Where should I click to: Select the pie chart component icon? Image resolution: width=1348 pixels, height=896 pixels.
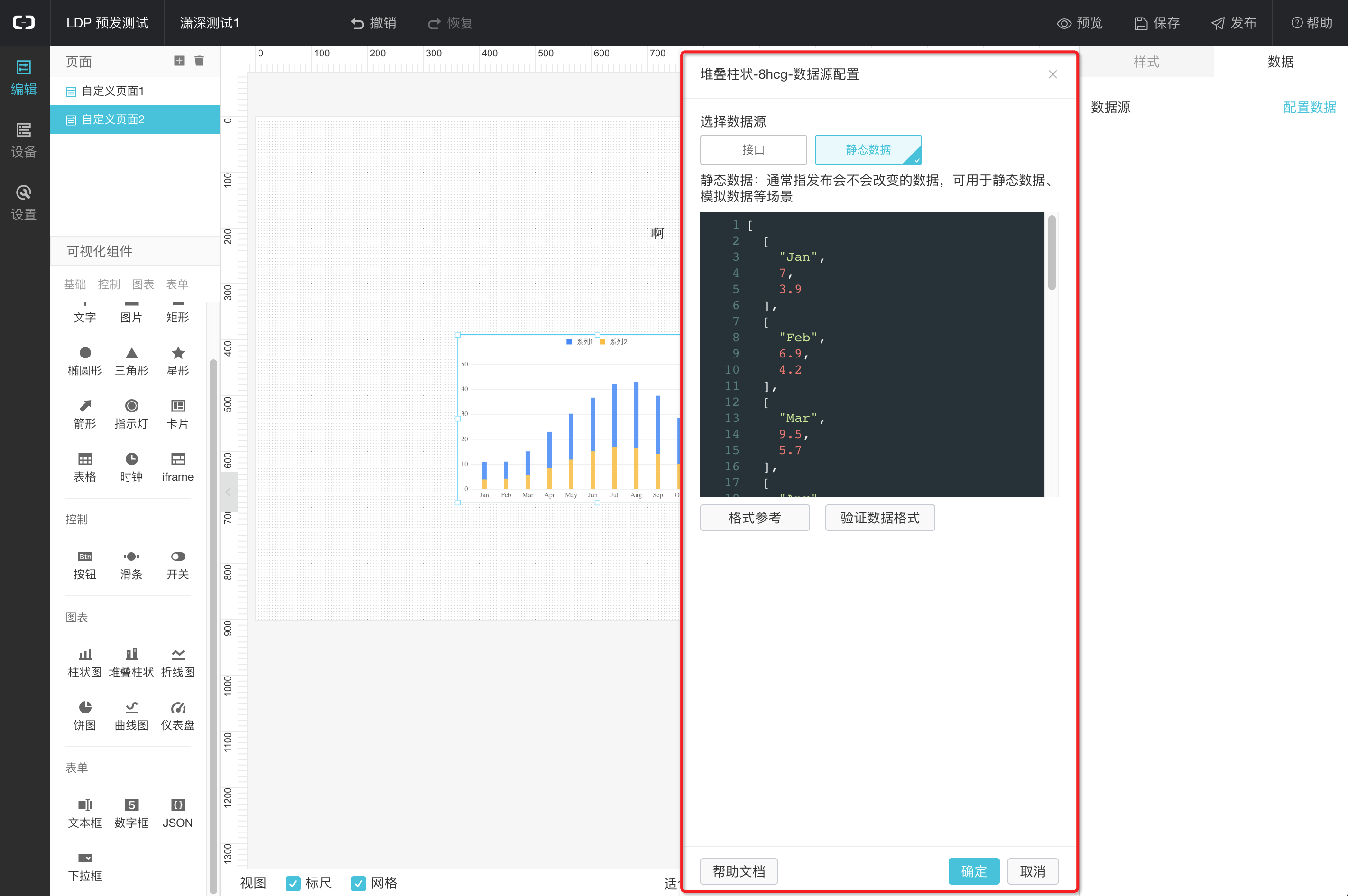point(85,707)
